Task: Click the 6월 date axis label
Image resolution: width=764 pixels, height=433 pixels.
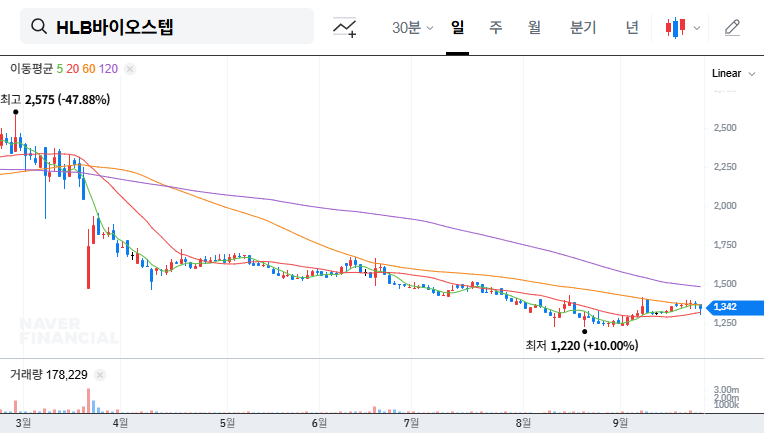Action: coord(319,423)
